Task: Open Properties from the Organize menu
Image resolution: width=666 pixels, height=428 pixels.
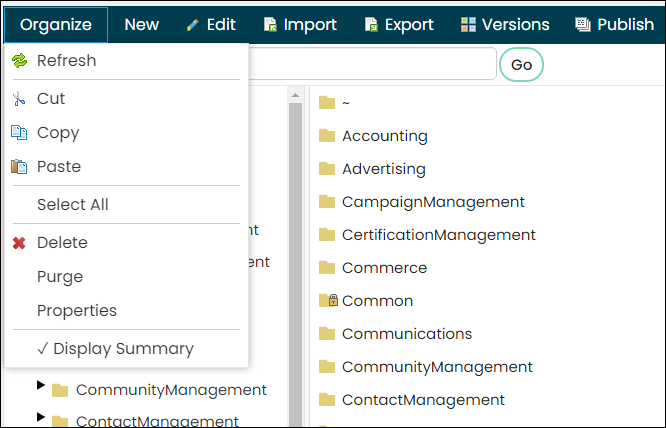Action: point(77,311)
